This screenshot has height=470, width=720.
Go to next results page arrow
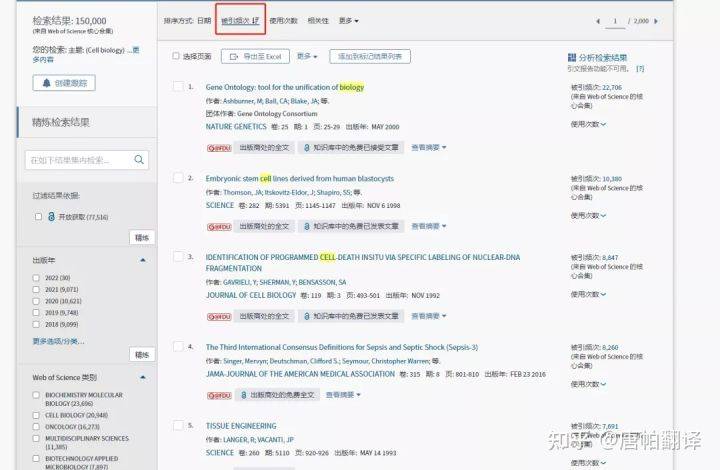tap(656, 21)
